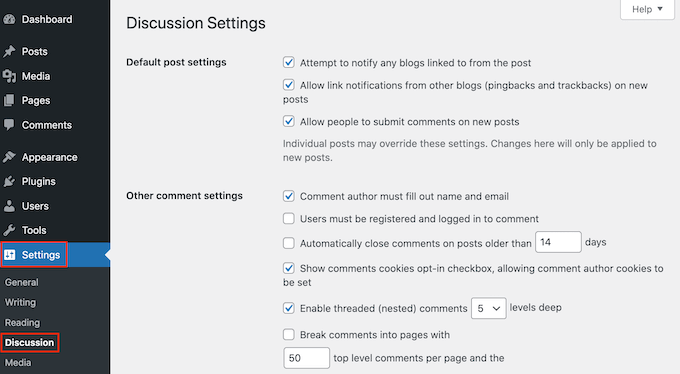Check Break comments into pages with
Viewport: 680px width, 374px height.
[x=289, y=335]
